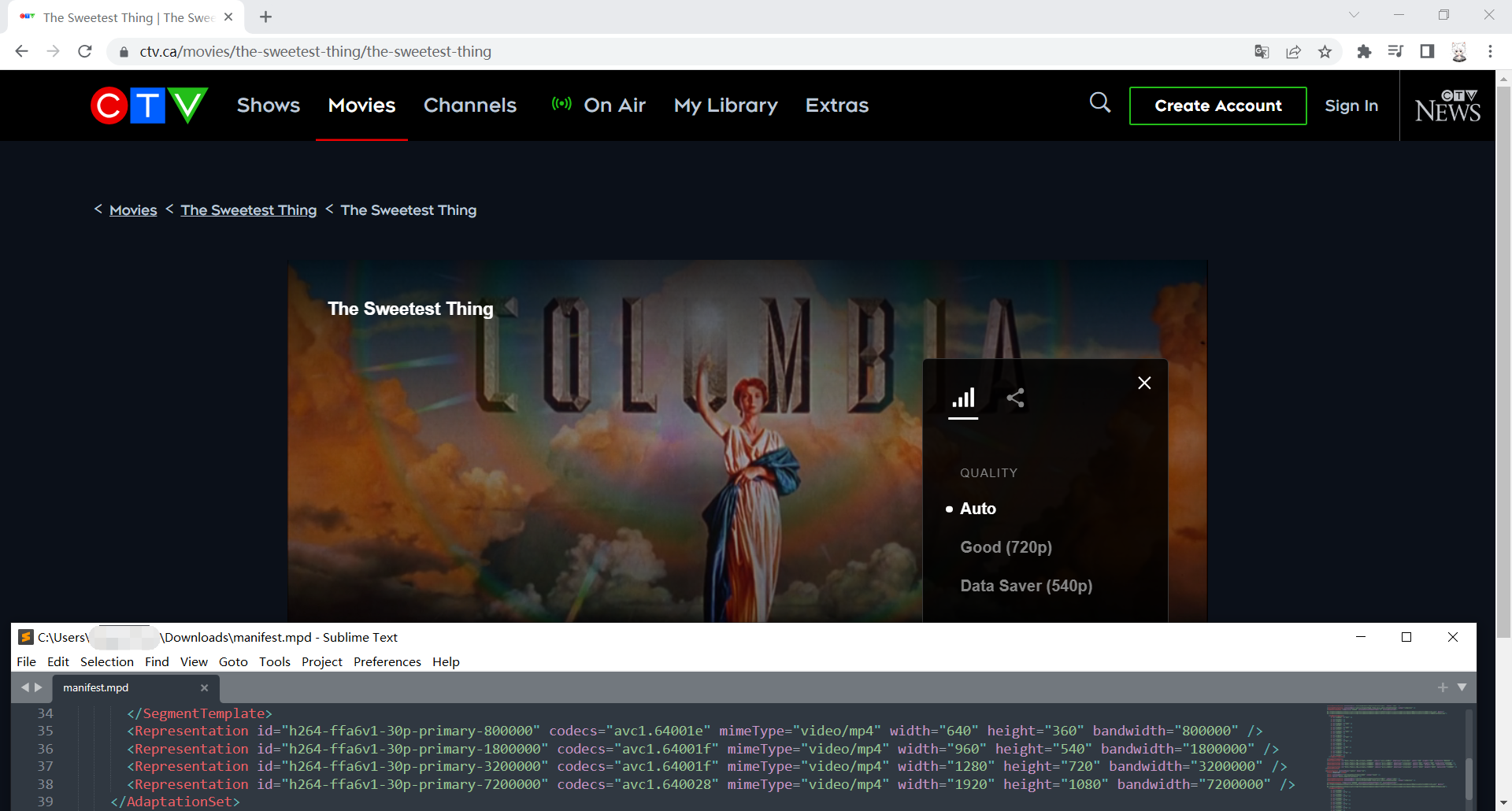The image size is (1512, 811).
Task: Go to the On Air section
Action: coord(599,106)
